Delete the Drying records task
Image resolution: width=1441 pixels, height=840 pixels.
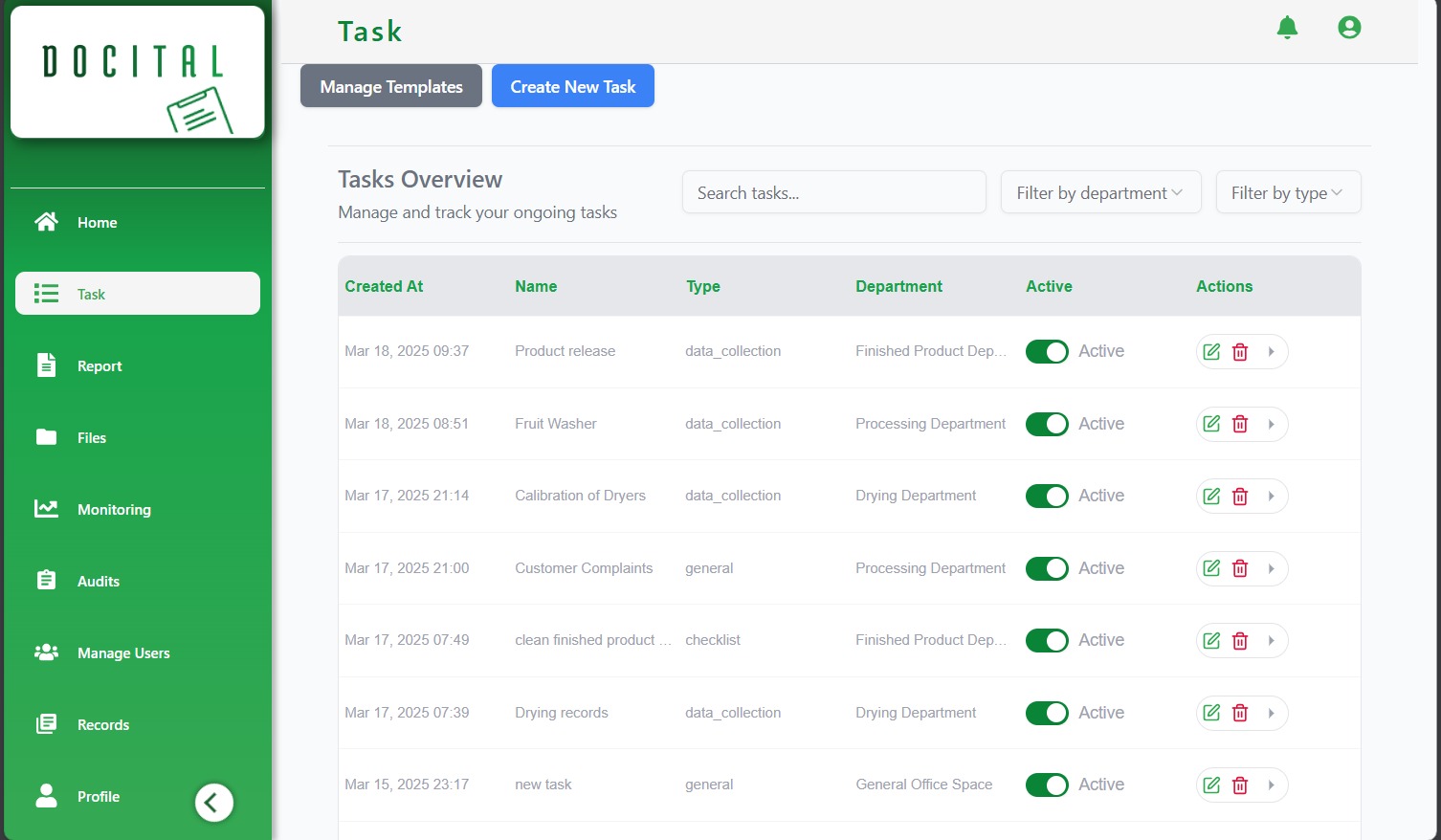click(x=1240, y=713)
